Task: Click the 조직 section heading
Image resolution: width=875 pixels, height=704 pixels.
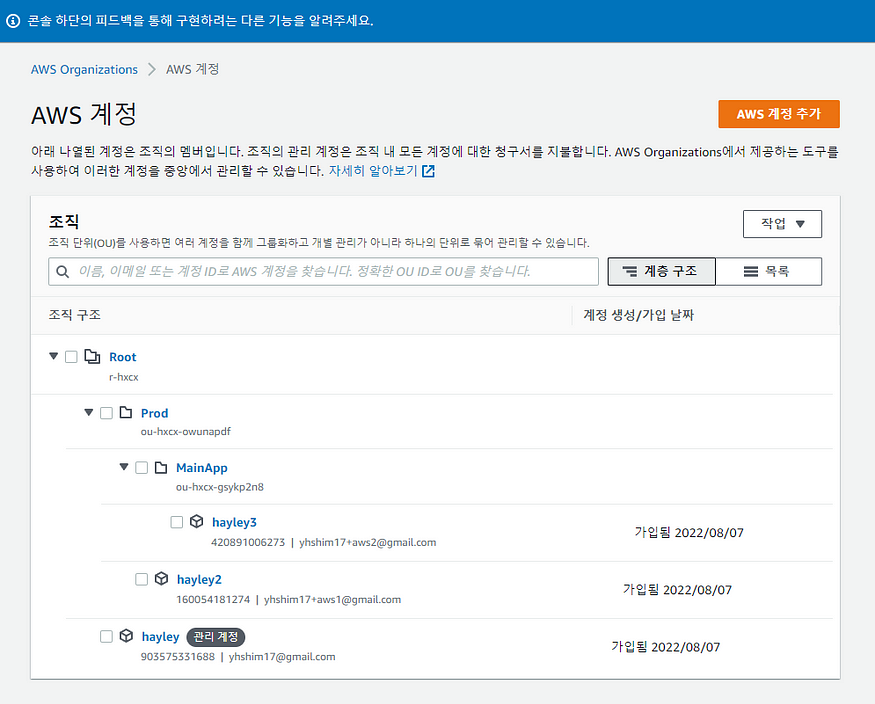Action: click(x=64, y=221)
